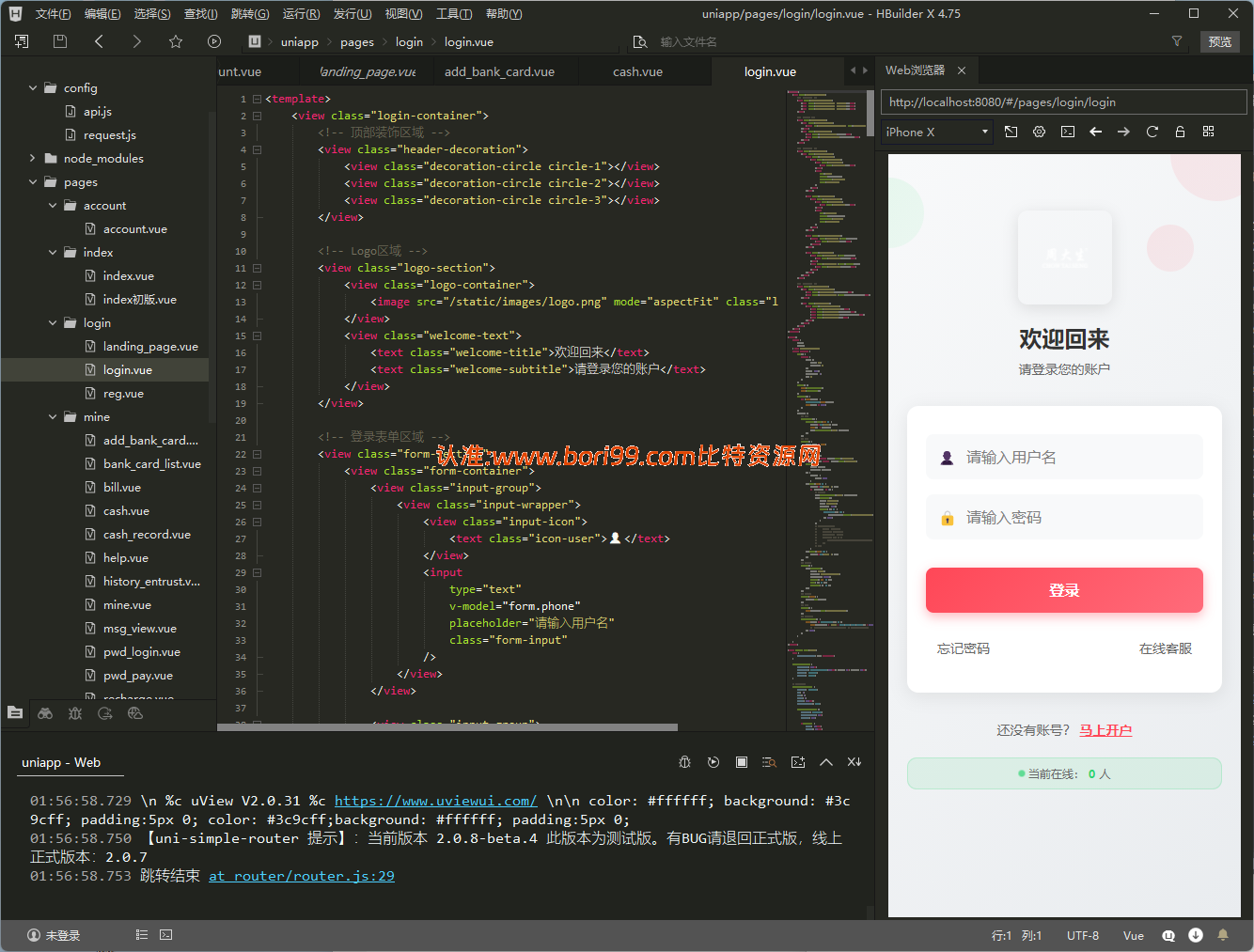Stop the running console with square icon

[x=742, y=762]
